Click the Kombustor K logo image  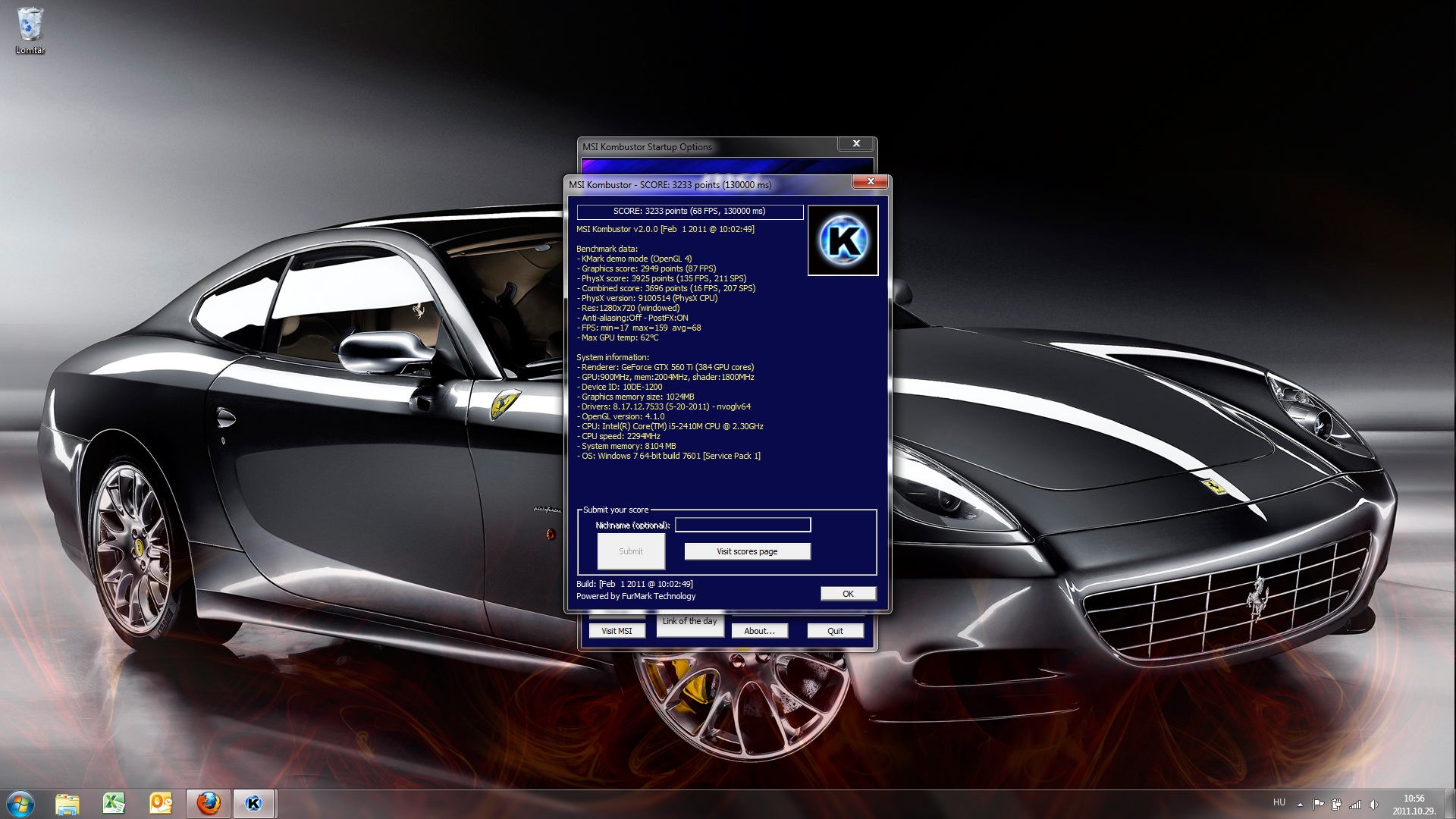[843, 240]
